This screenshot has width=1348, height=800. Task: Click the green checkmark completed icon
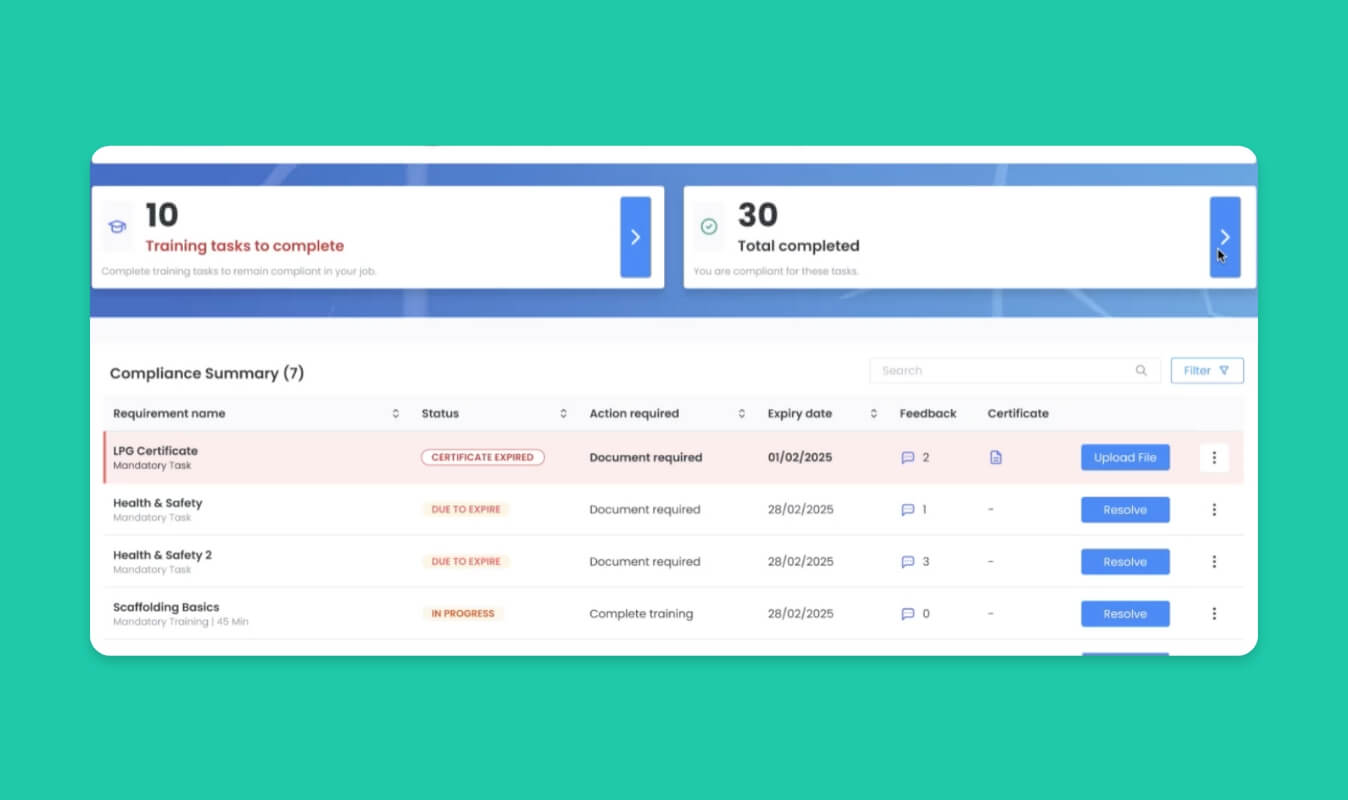click(x=709, y=228)
